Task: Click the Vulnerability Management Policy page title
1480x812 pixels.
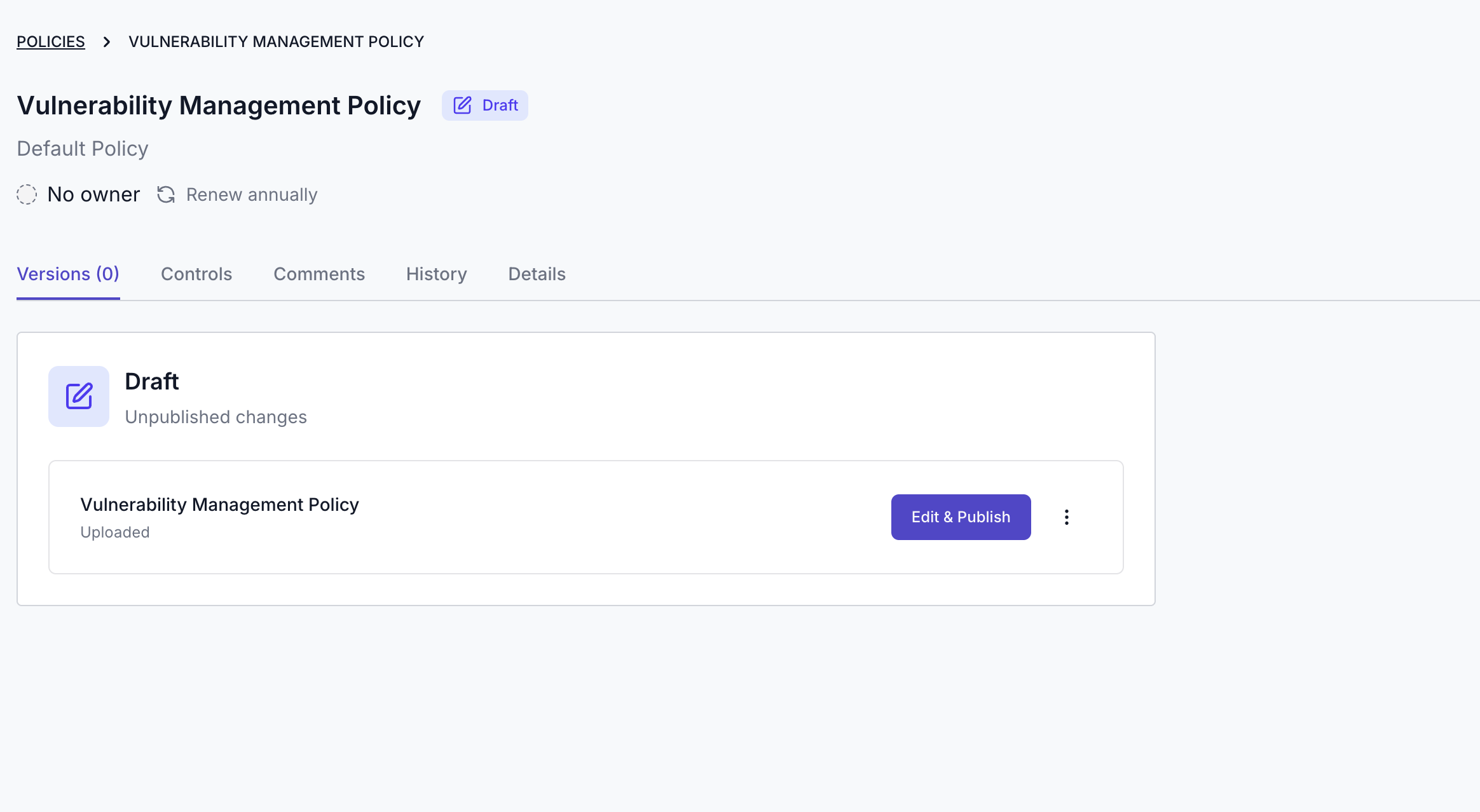Action: [x=219, y=105]
